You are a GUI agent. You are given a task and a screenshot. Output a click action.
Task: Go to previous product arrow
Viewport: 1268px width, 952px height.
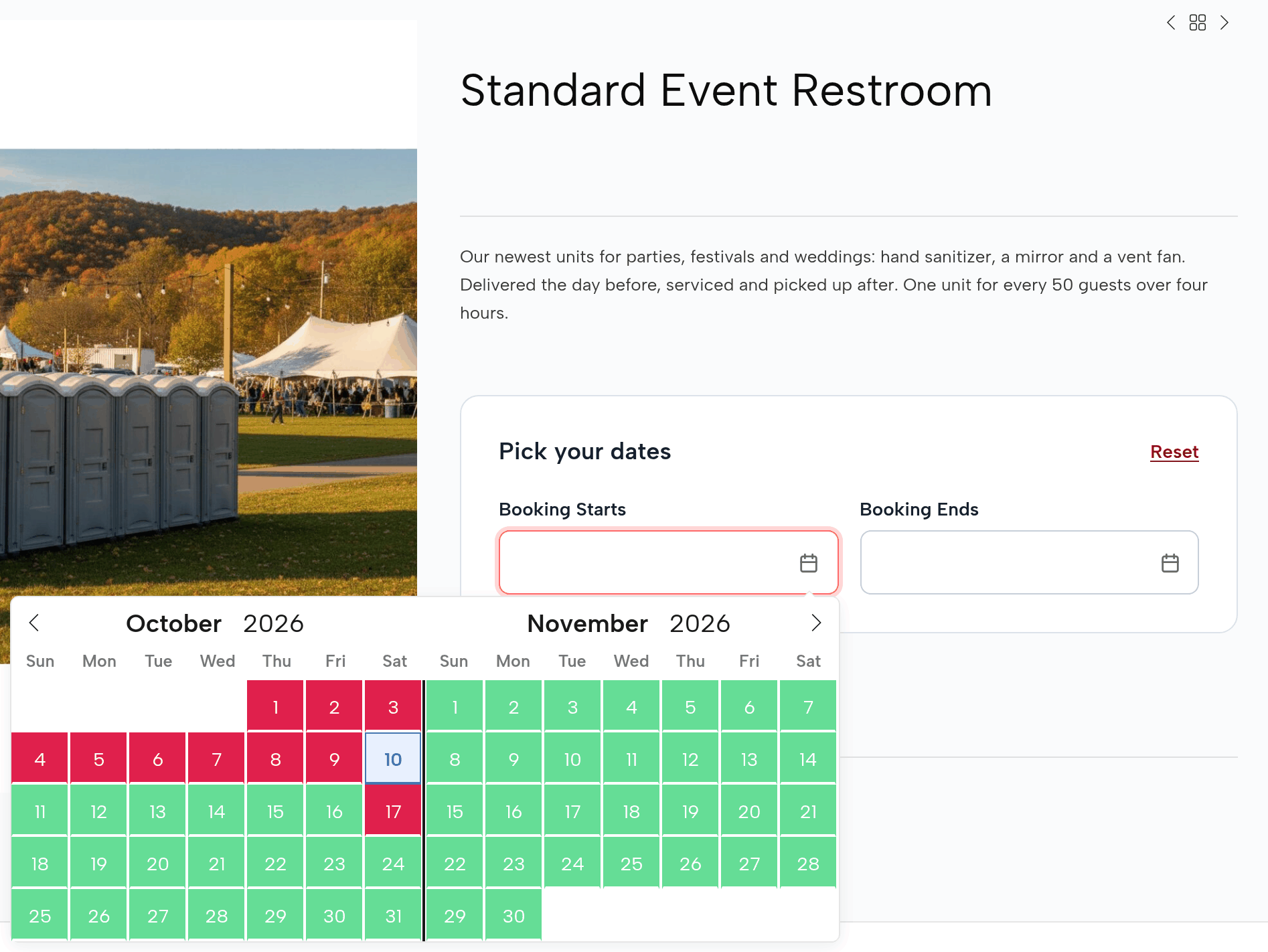[1171, 23]
